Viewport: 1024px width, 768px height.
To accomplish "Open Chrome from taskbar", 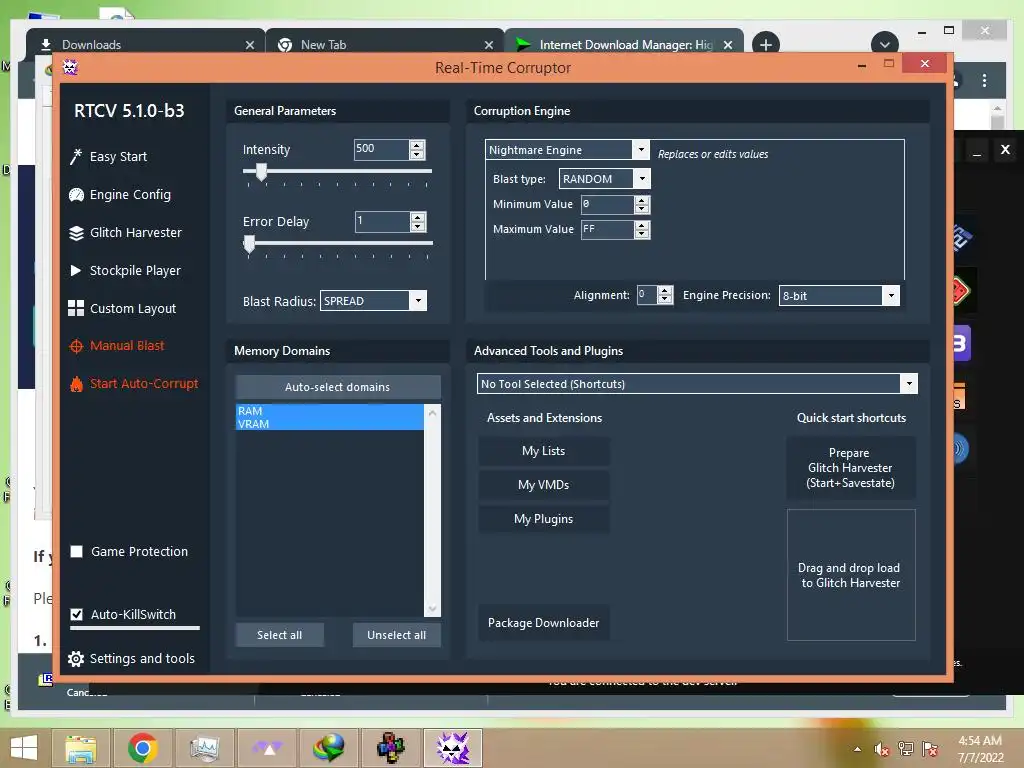I will 142,748.
